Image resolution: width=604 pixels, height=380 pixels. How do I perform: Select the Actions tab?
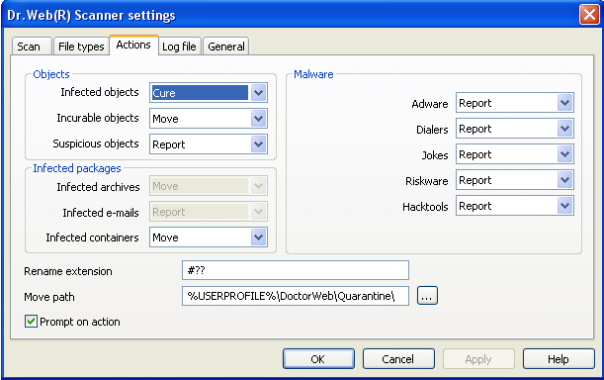(x=134, y=45)
